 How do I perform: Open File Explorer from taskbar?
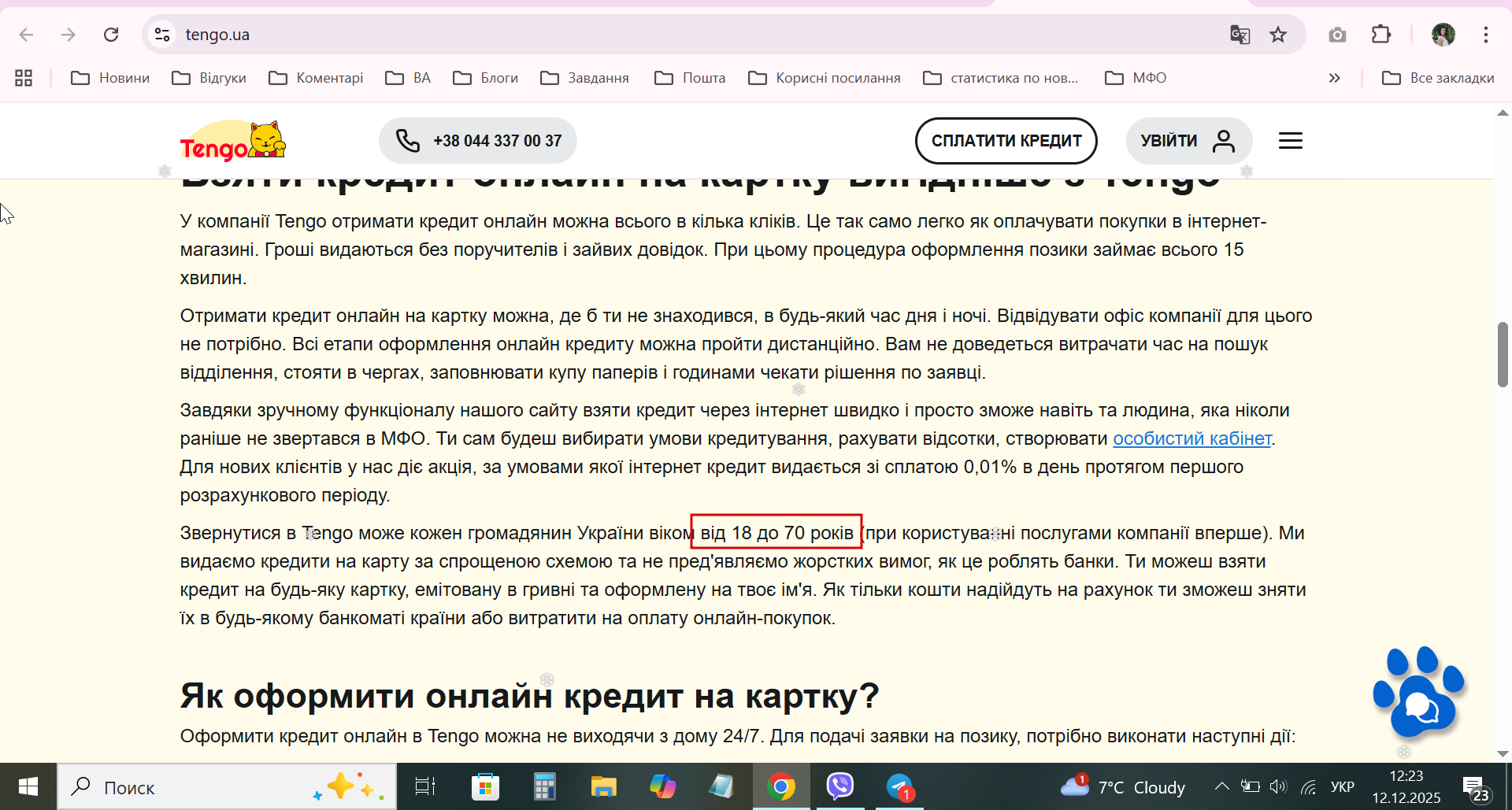[603, 786]
